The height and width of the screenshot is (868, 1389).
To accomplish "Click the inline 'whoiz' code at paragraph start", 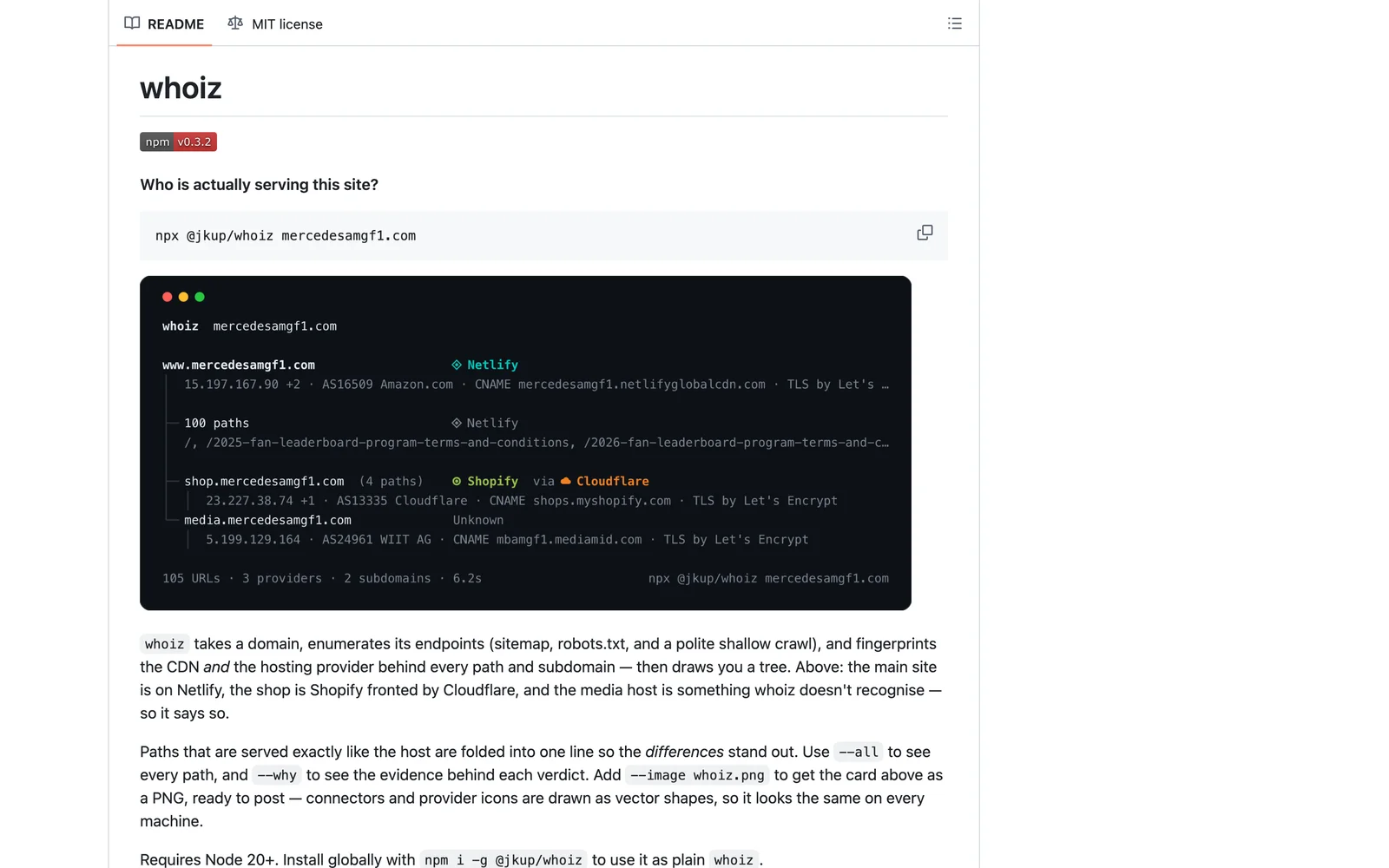I will coord(164,644).
